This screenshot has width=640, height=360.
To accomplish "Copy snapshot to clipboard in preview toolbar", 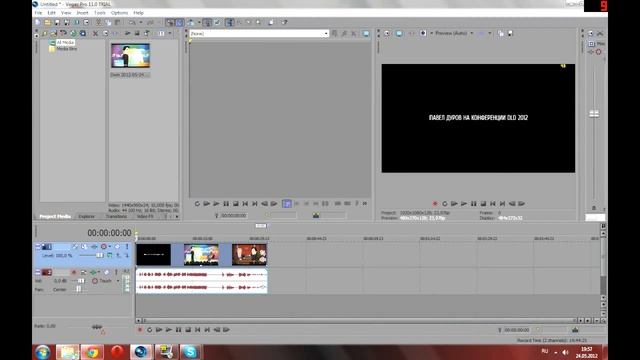I will click(x=500, y=33).
